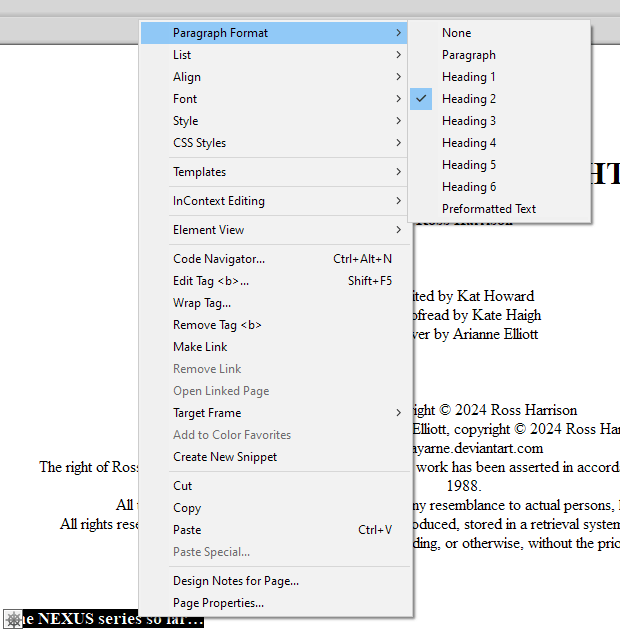The image size is (620, 643).
Task: Open Design Notes for Page
Action: (x=236, y=581)
